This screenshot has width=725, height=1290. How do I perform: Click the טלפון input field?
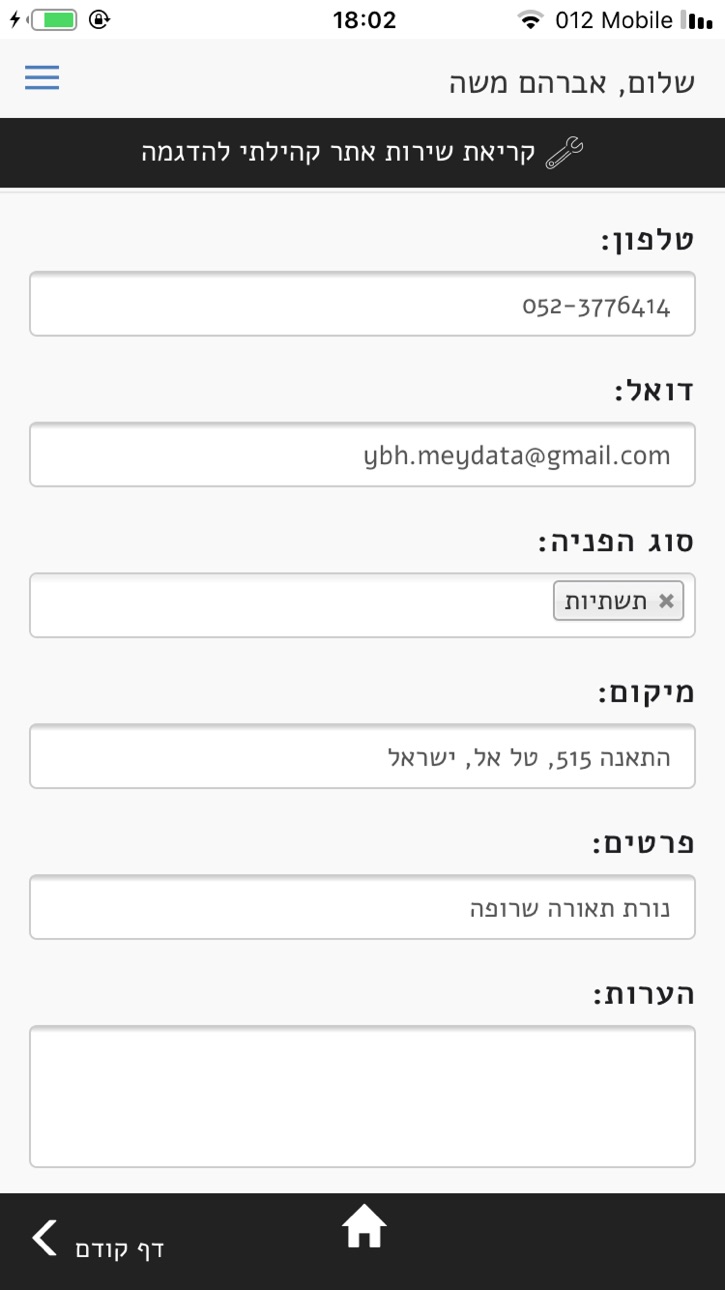click(362, 304)
